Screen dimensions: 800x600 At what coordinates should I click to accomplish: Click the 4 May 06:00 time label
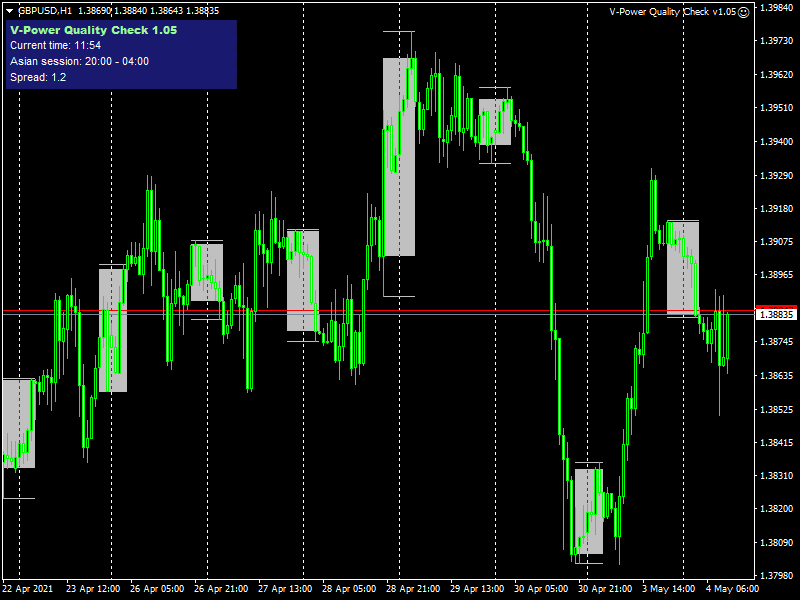point(730,588)
